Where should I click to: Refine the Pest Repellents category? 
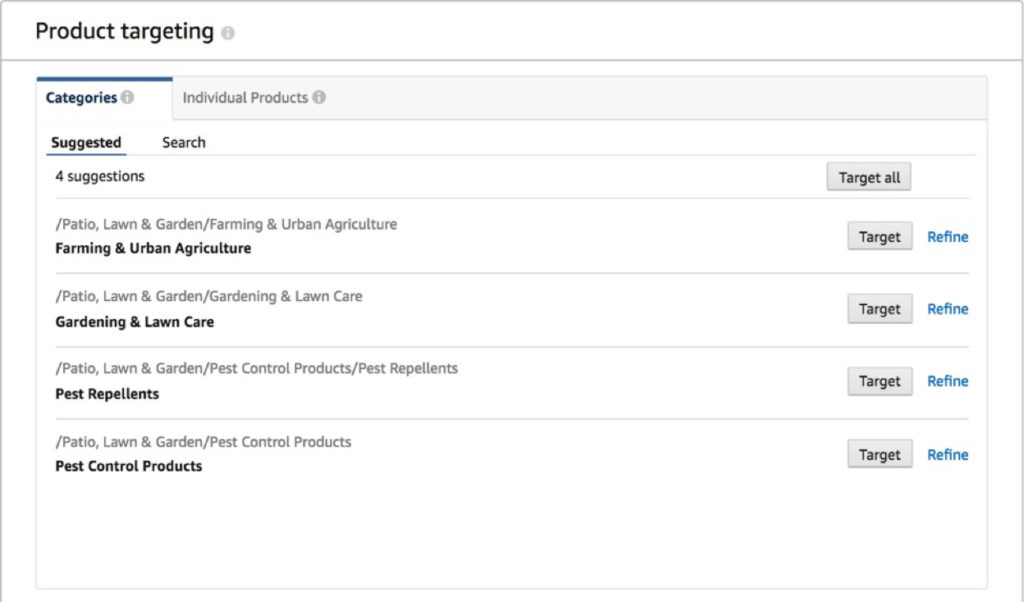(947, 381)
